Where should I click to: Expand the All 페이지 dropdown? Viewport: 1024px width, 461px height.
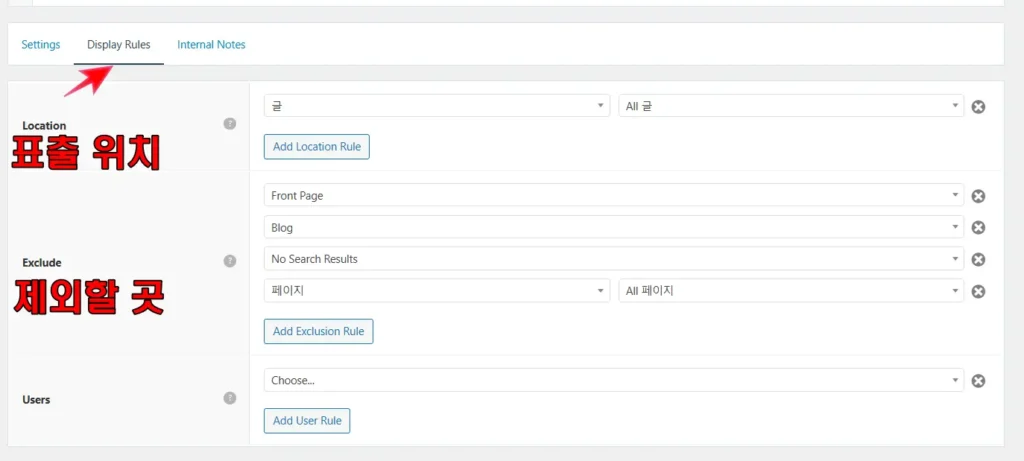(x=791, y=291)
